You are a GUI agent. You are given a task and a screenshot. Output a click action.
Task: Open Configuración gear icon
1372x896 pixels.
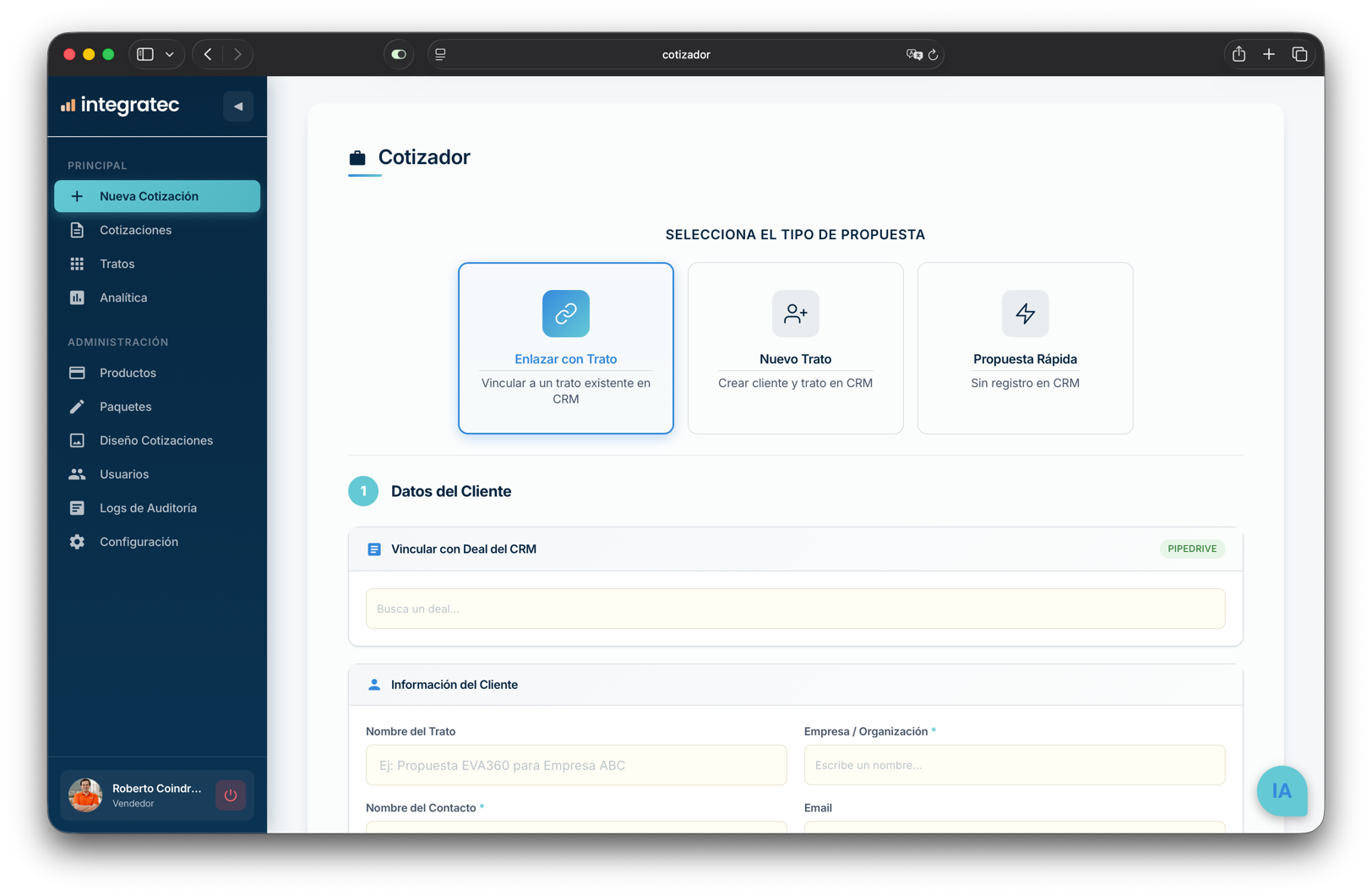click(78, 542)
